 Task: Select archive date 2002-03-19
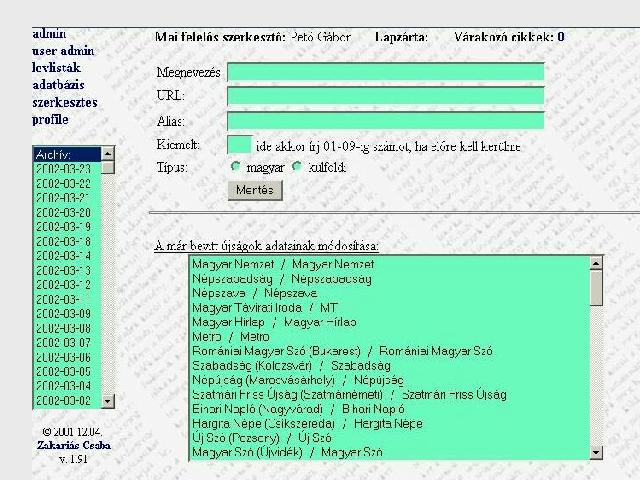(67, 227)
